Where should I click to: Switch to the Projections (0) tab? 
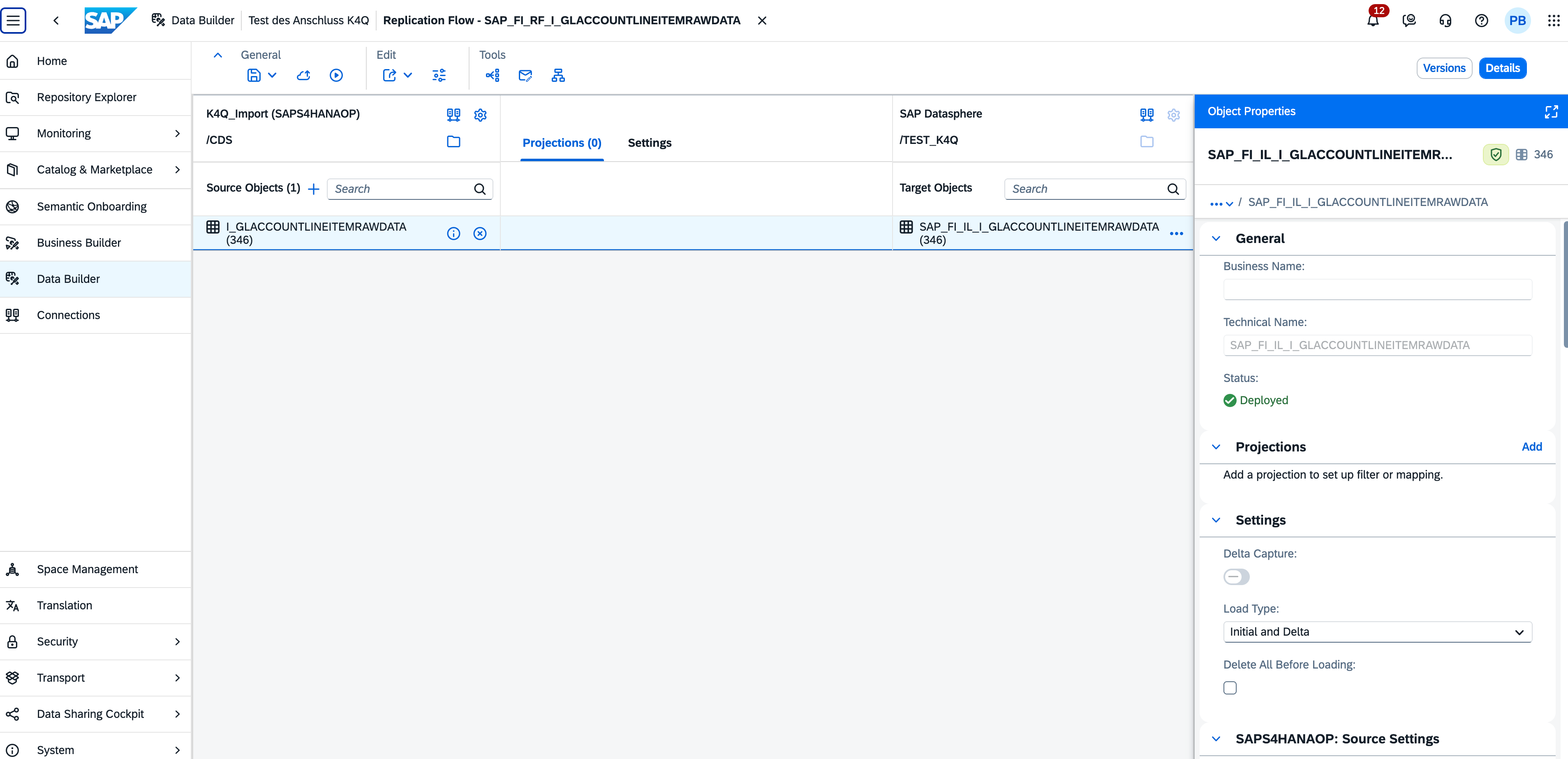(x=561, y=143)
